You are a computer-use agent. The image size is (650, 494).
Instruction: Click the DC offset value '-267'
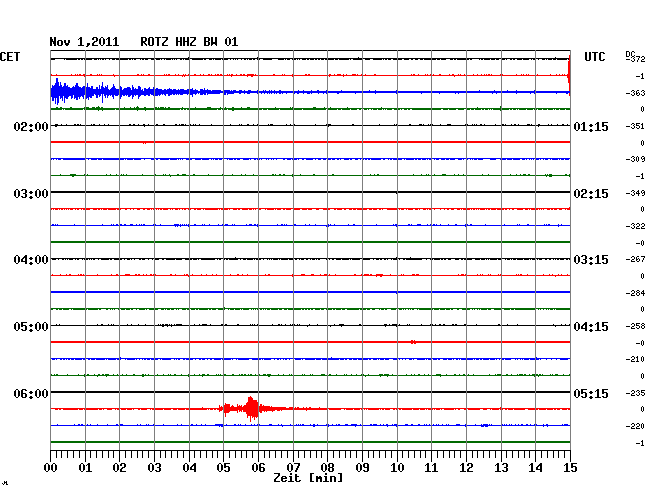click(x=635, y=259)
